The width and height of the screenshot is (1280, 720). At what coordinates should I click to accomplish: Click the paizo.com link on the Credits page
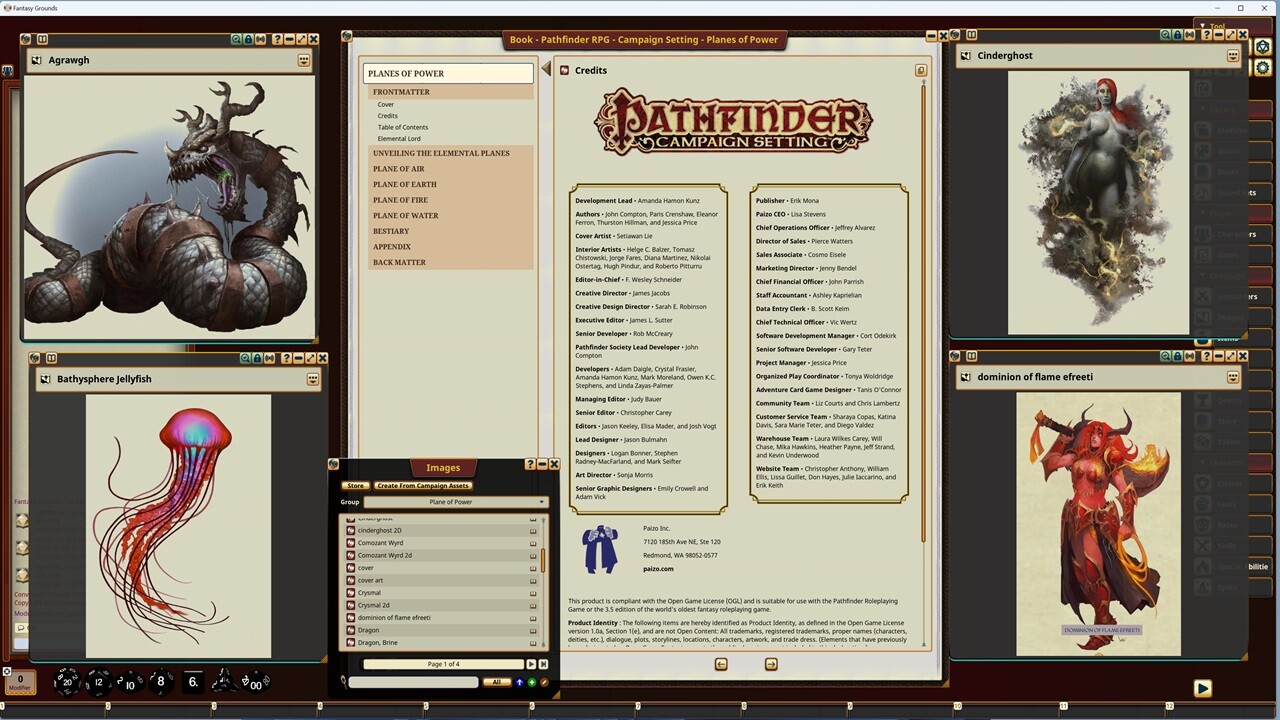coord(658,568)
